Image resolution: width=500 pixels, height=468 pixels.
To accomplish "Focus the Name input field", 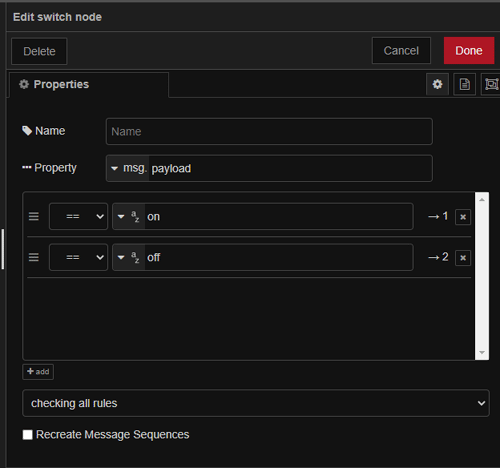I will tap(269, 131).
